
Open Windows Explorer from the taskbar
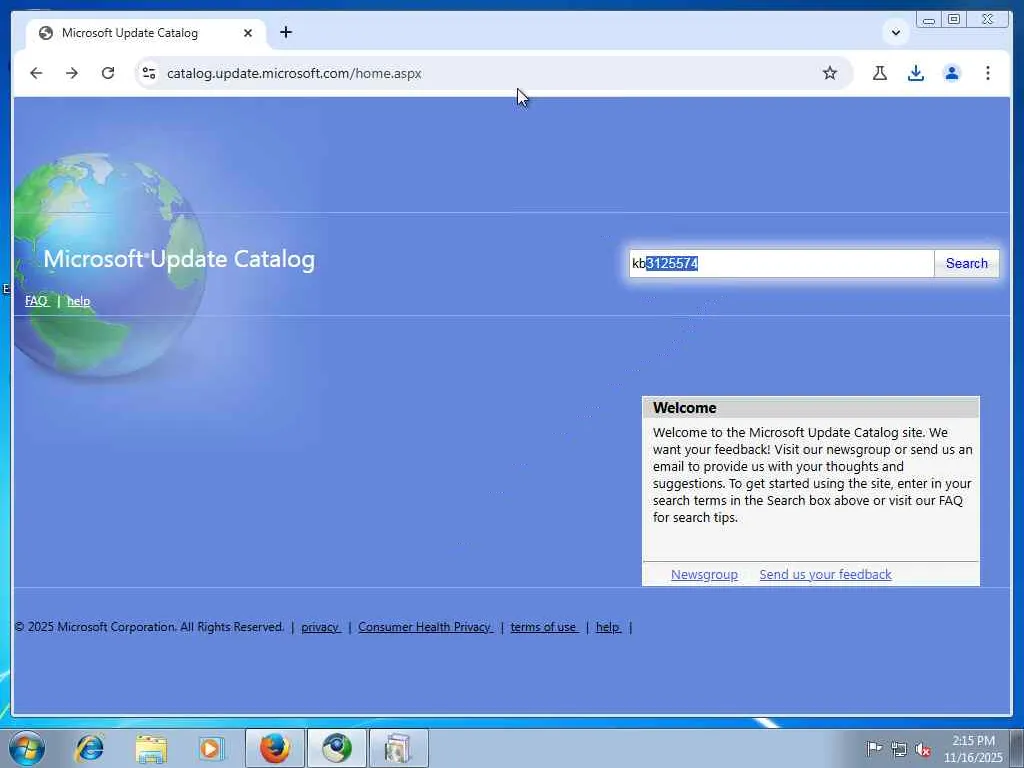151,748
